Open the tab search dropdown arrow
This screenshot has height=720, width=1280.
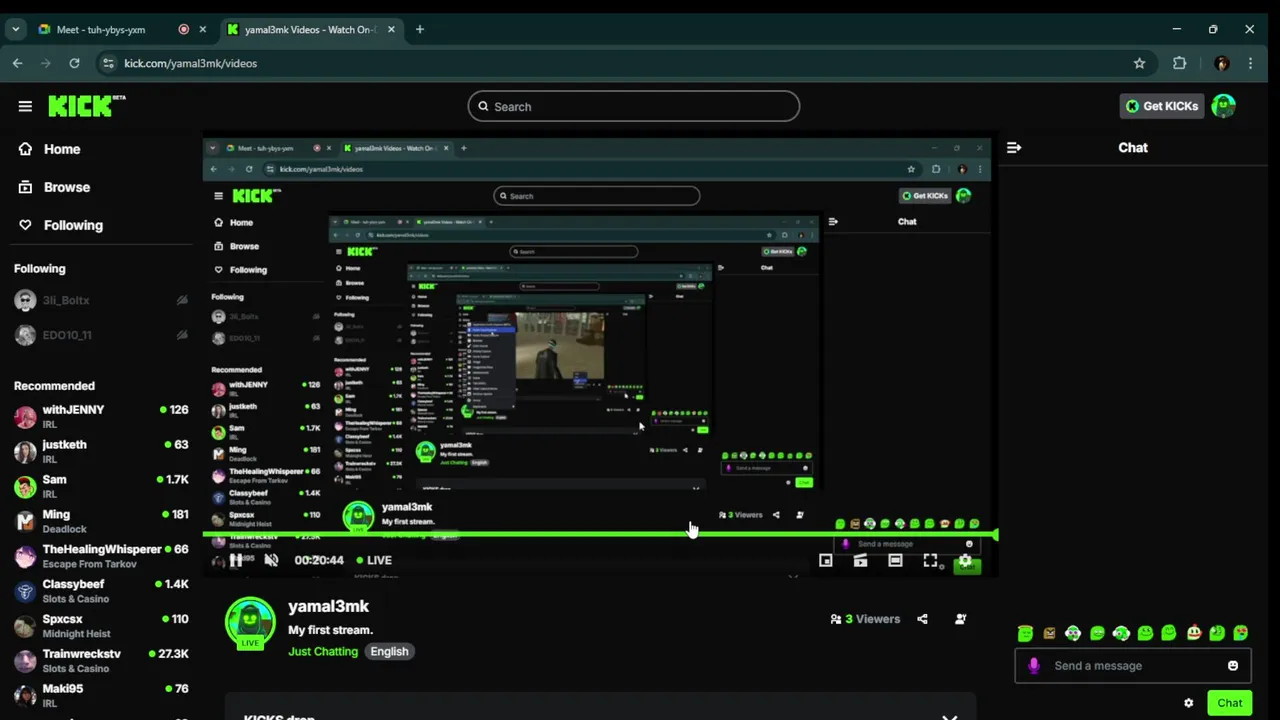(15, 29)
